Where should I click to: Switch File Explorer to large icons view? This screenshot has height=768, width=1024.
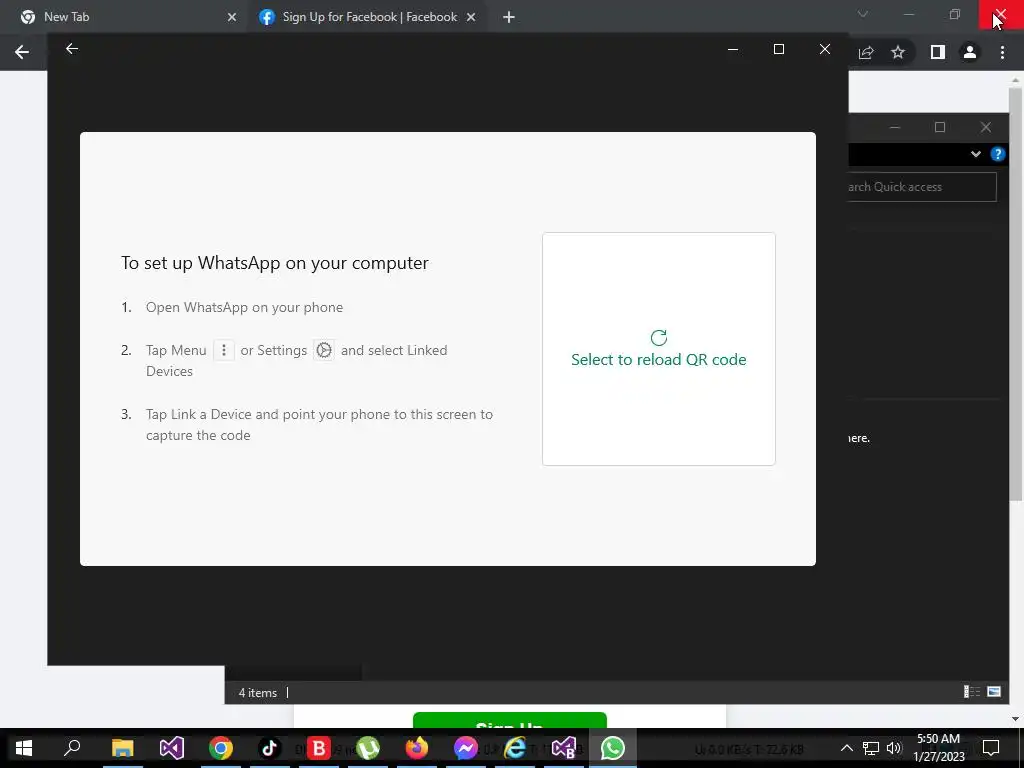994,692
